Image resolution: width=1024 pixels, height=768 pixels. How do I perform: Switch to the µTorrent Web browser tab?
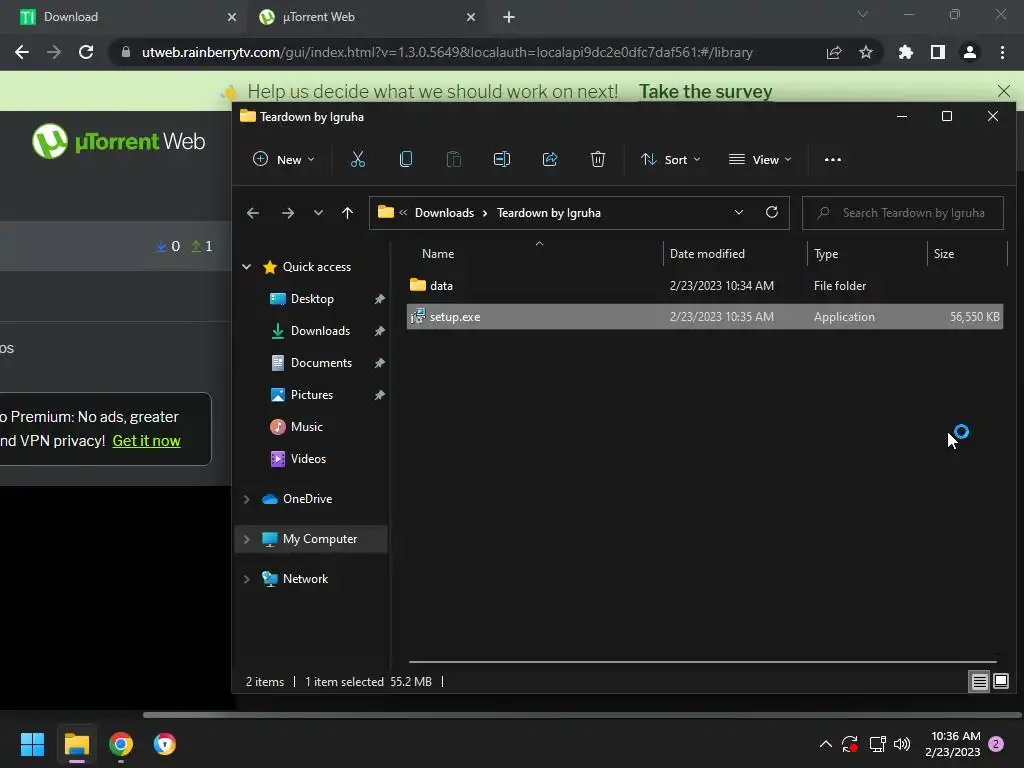tap(366, 17)
